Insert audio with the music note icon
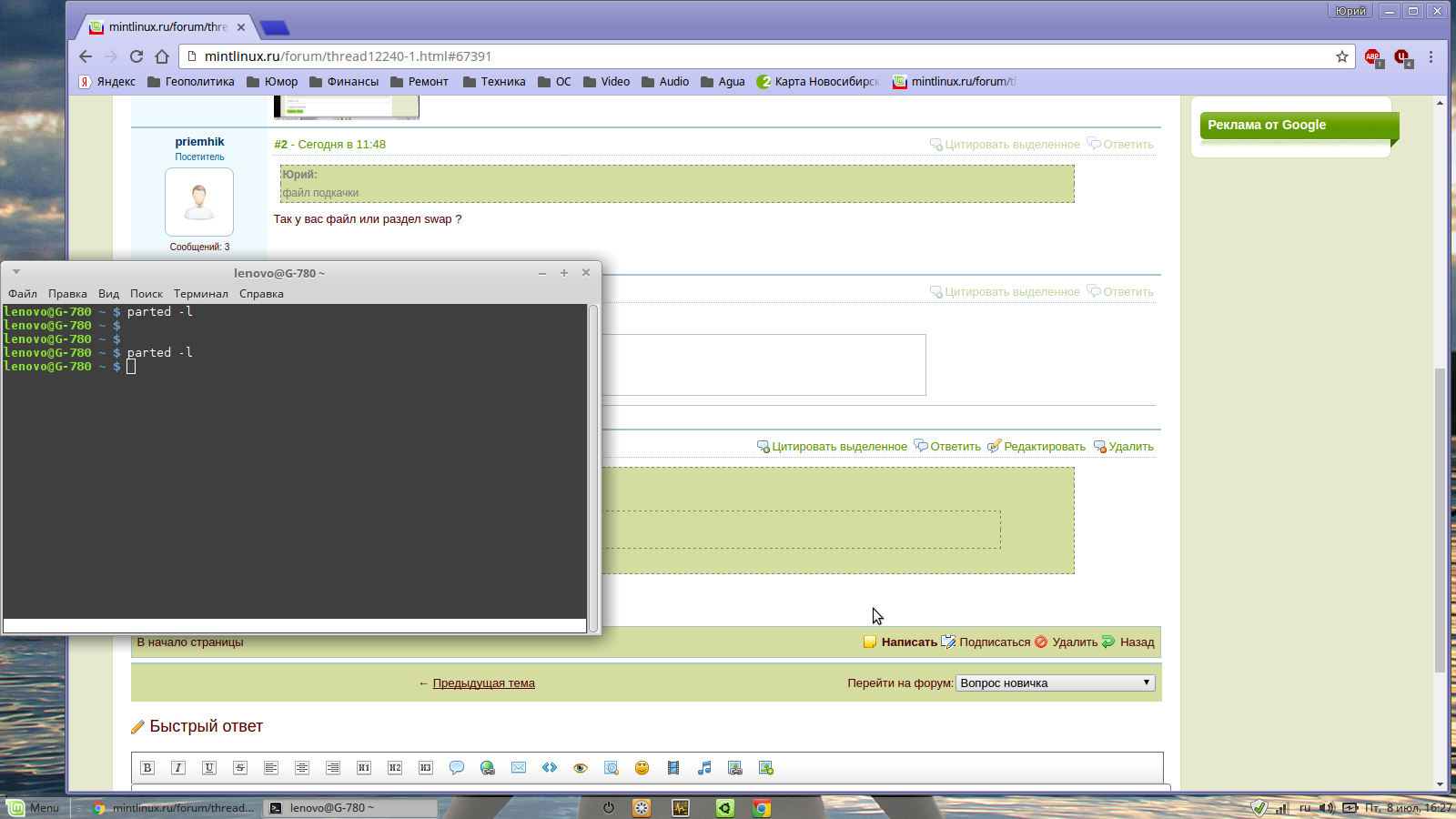Image resolution: width=1456 pixels, height=819 pixels. [x=704, y=768]
